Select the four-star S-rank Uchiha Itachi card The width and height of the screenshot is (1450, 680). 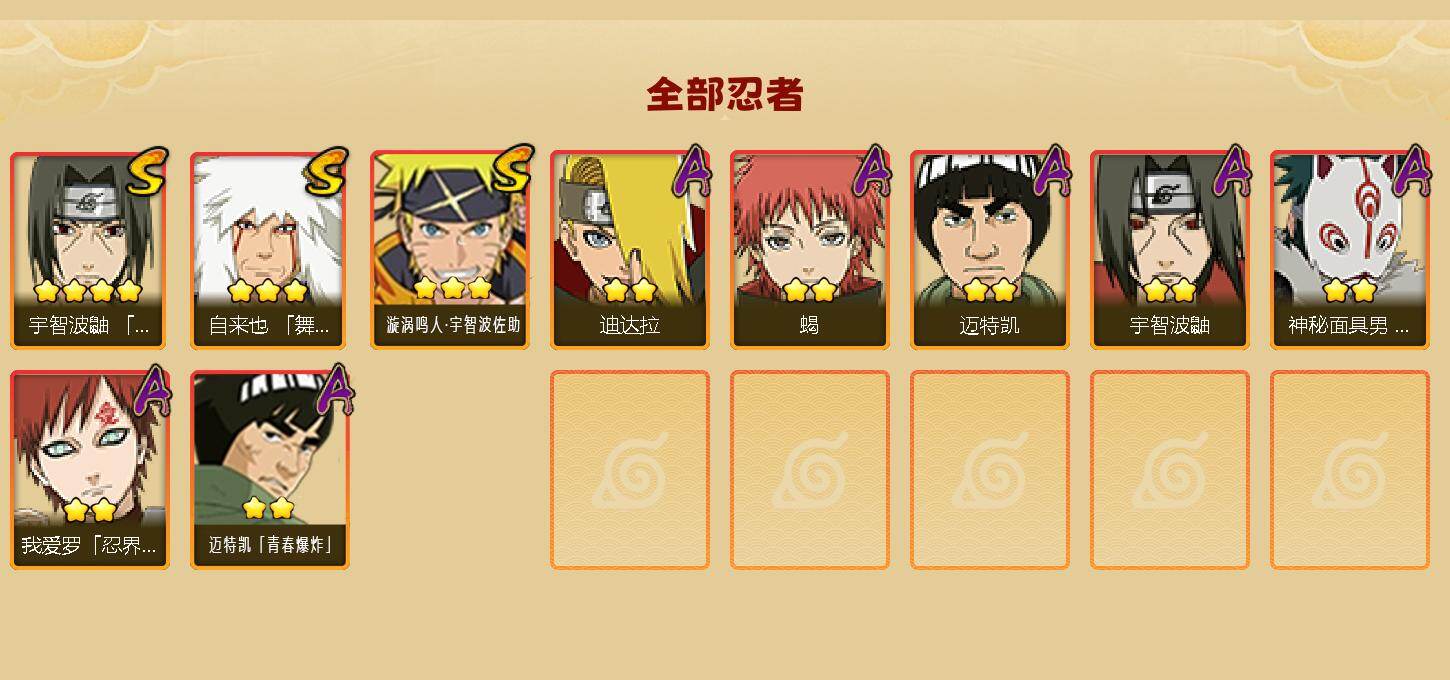89,250
